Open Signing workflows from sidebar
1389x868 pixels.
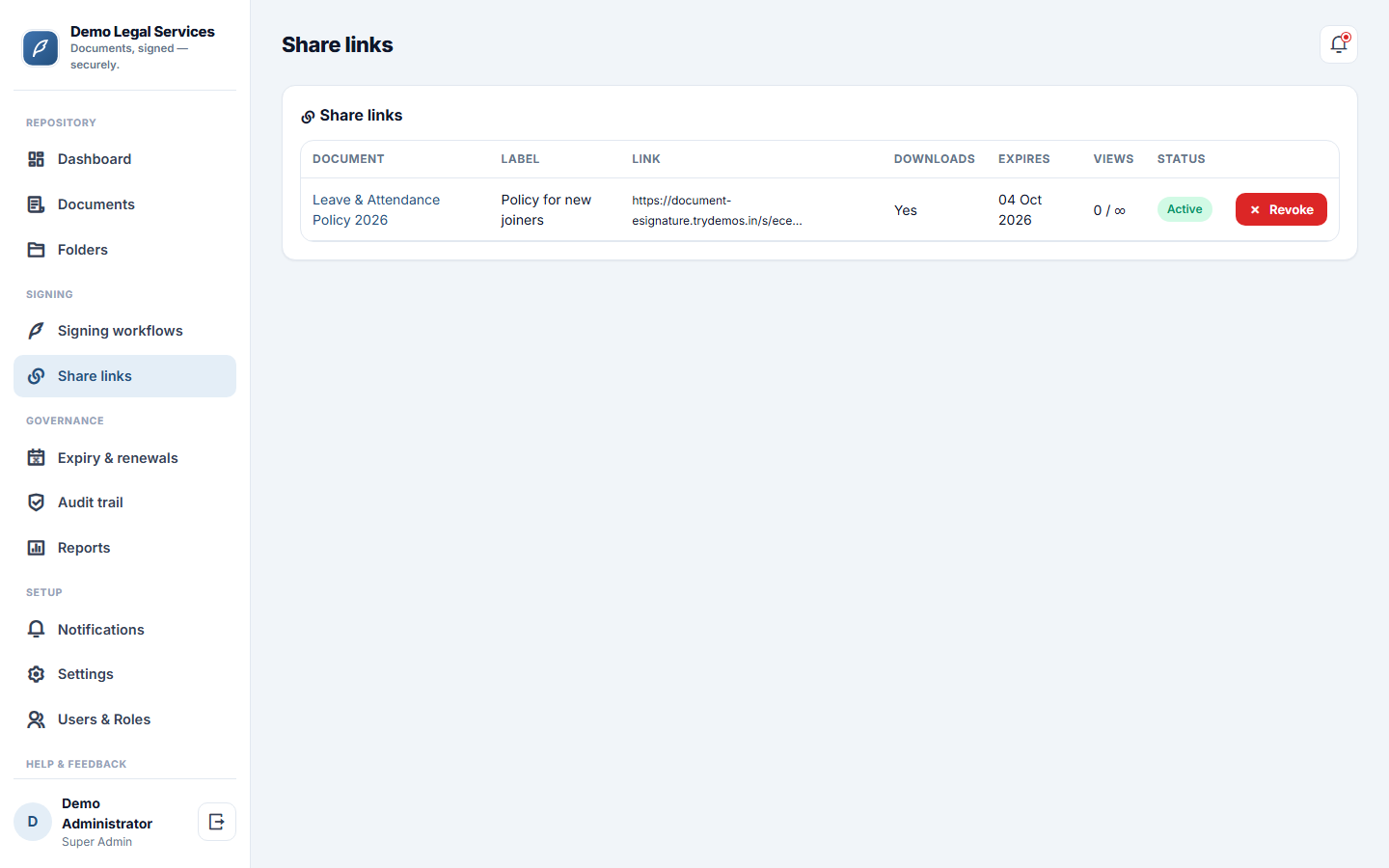(x=124, y=331)
